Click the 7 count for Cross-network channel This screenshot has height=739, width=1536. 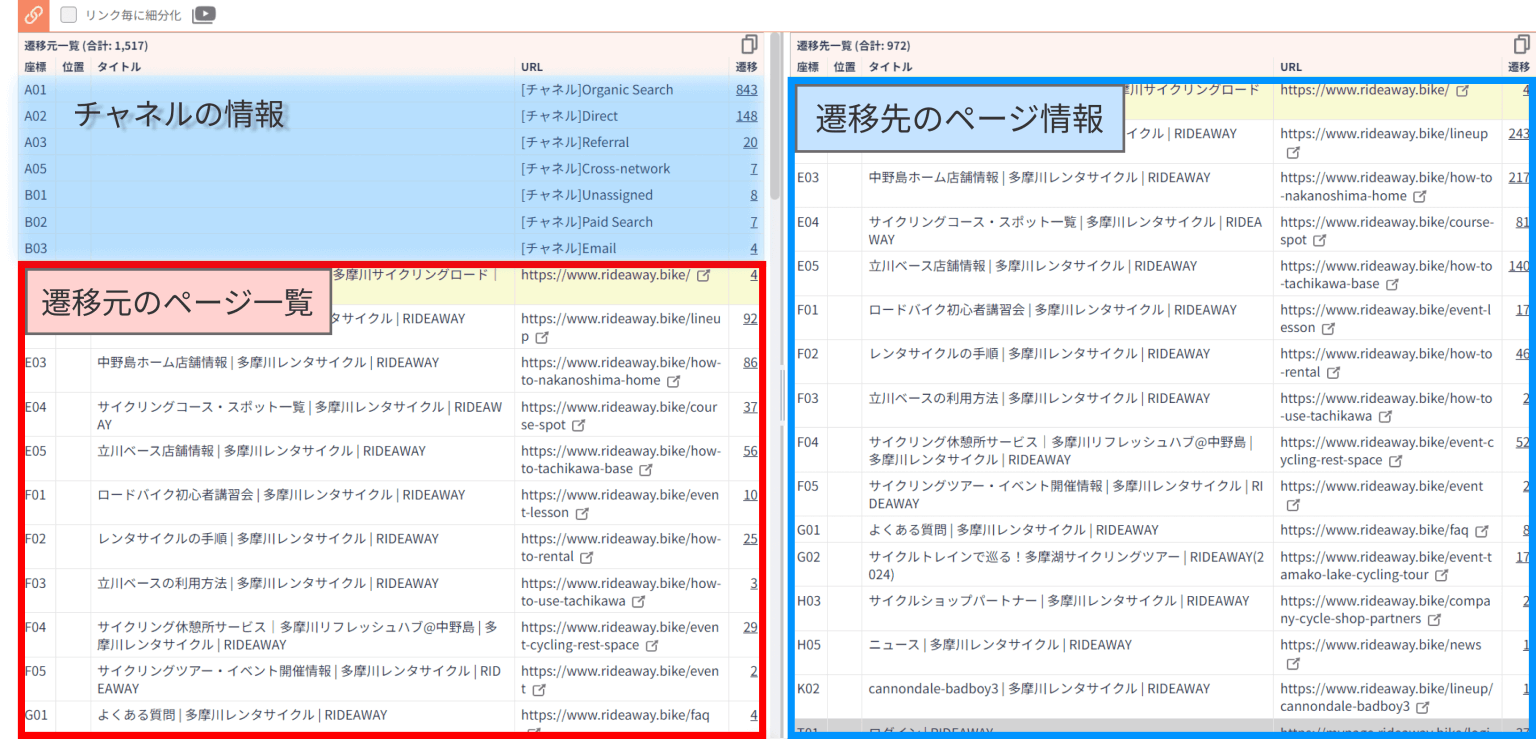coord(754,169)
